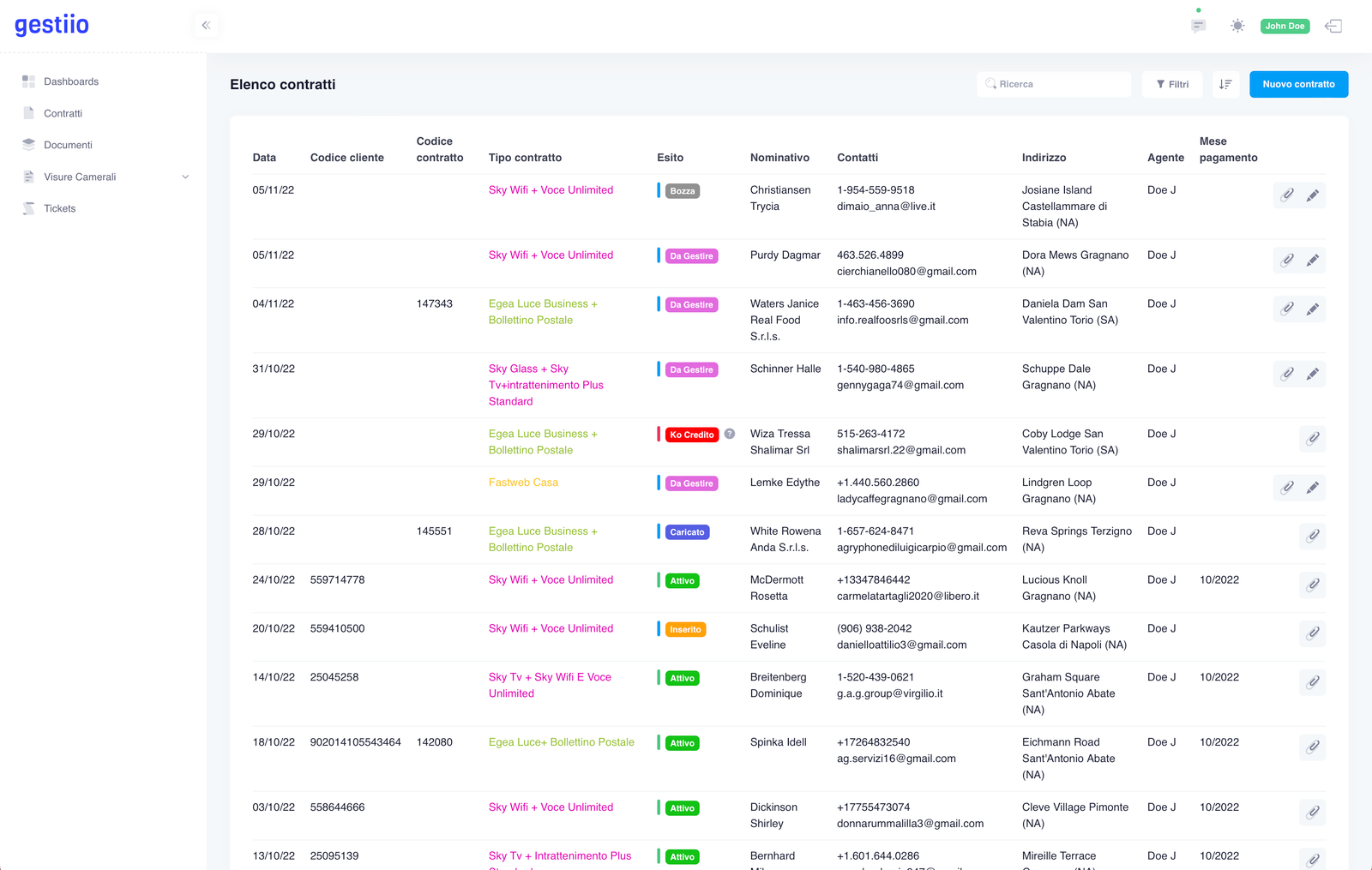Click the sort order icon button
1372x870 pixels.
point(1225,84)
